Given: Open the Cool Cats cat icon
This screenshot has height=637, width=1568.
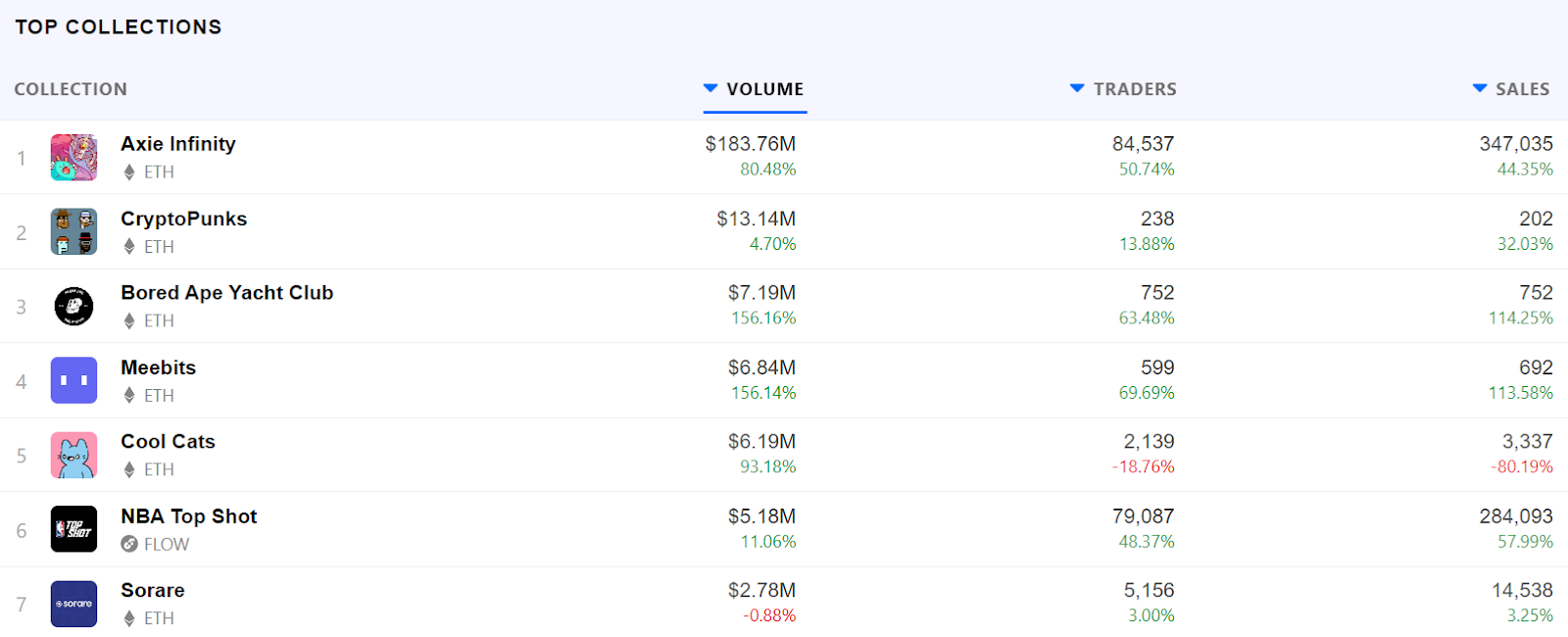Looking at the screenshot, I should [x=73, y=456].
